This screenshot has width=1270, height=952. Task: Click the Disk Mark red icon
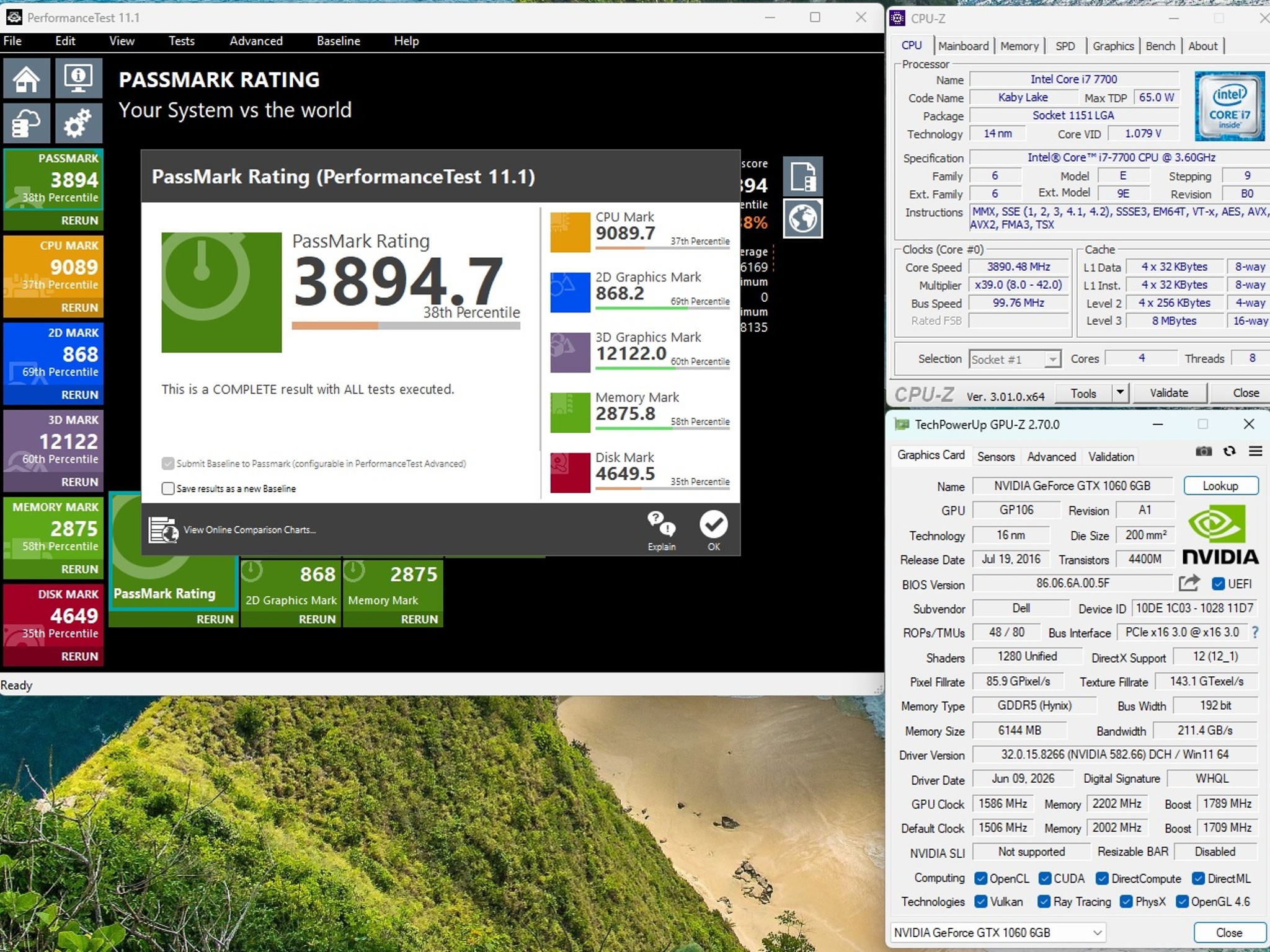coord(570,473)
